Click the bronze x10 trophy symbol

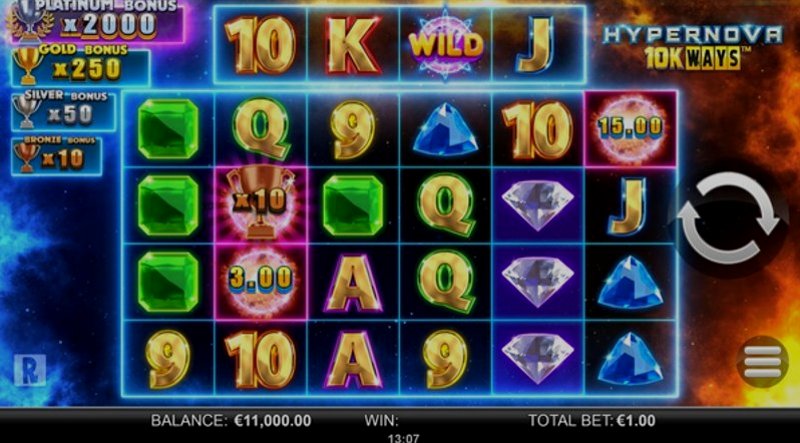(260, 205)
